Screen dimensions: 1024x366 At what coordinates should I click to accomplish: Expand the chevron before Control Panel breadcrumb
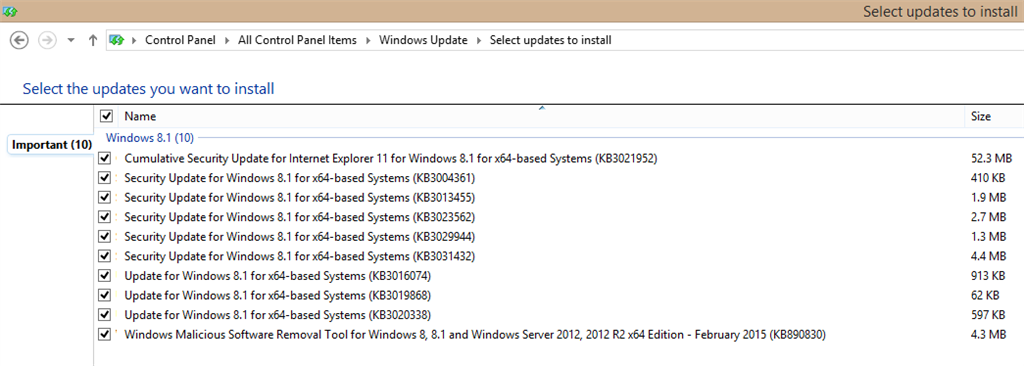(x=135, y=41)
